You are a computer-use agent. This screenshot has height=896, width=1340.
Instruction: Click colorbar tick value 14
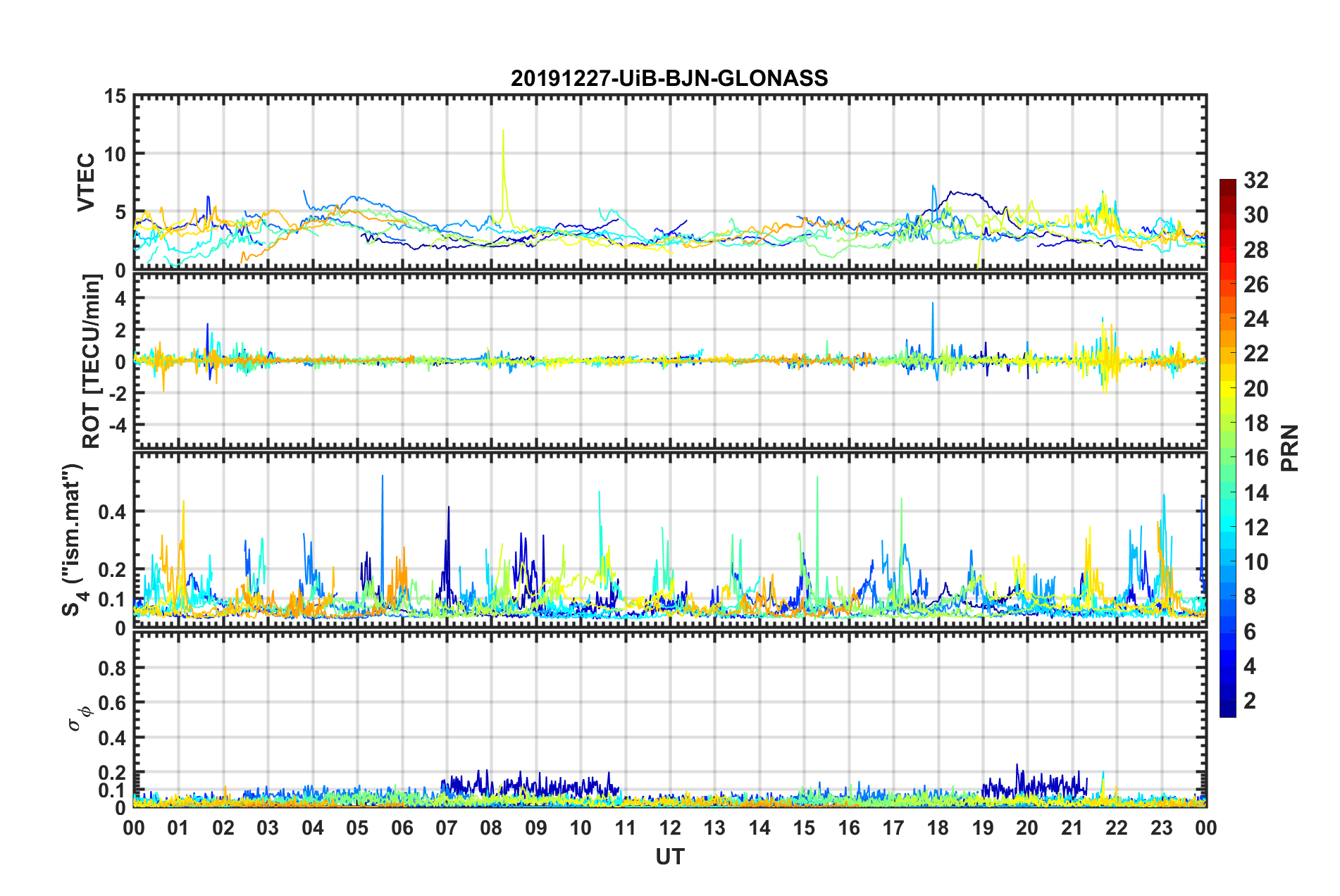(1255, 493)
